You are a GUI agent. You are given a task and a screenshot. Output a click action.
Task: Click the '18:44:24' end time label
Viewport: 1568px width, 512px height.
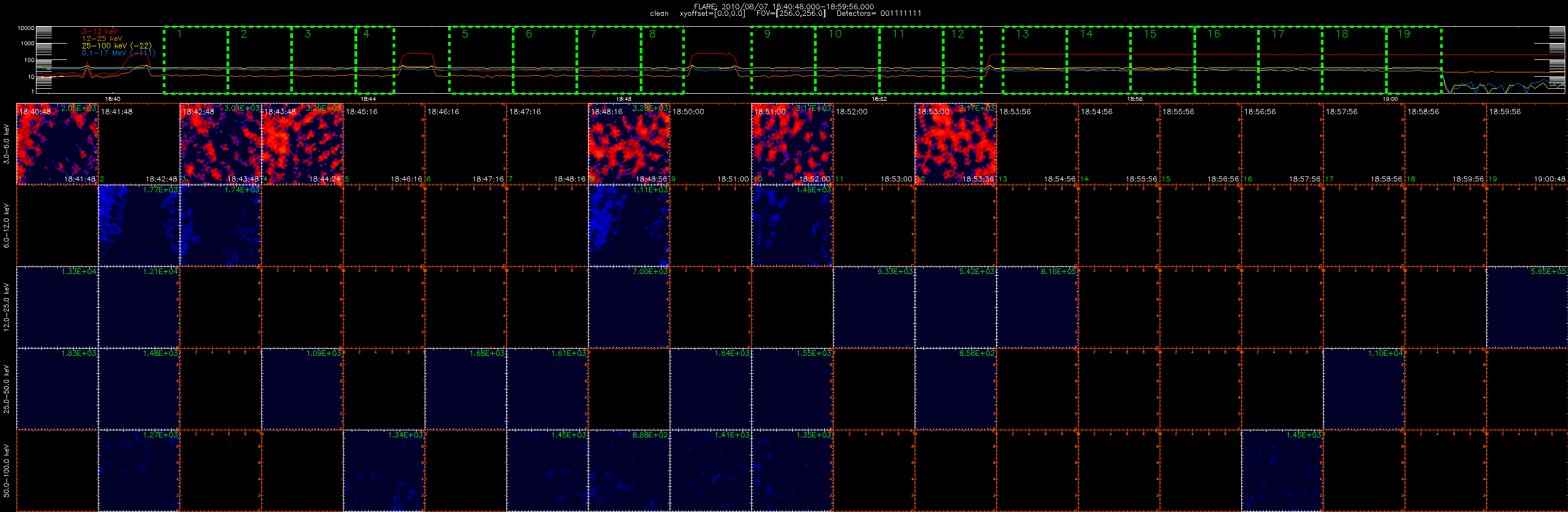click(325, 179)
